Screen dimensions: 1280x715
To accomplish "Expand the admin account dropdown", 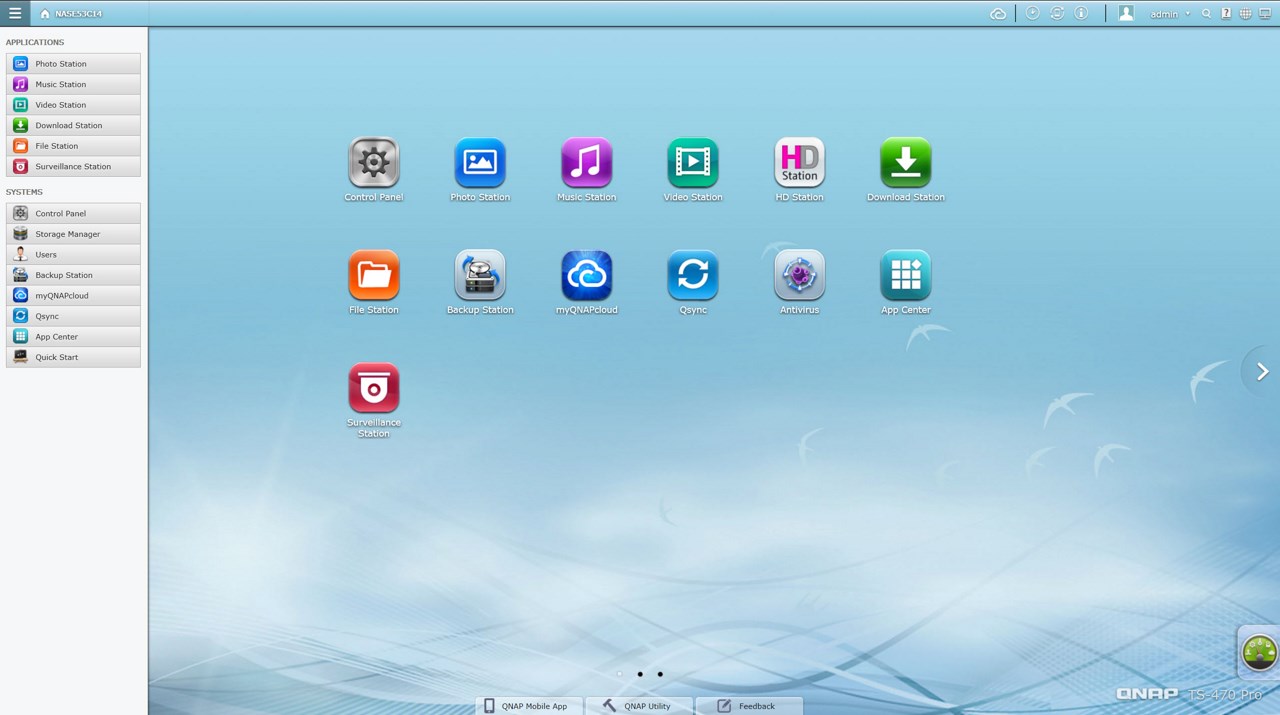I will [x=1170, y=14].
